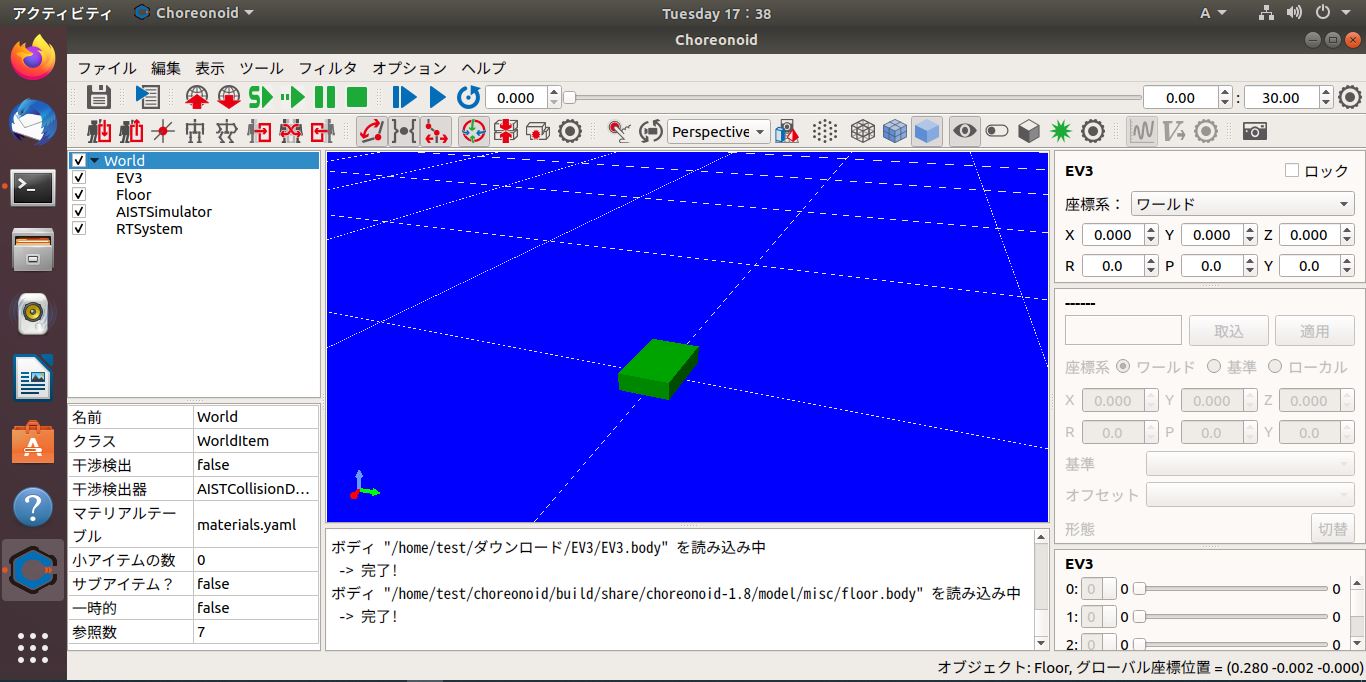Toggle the eye visibility button in scene toolbar

[x=964, y=131]
